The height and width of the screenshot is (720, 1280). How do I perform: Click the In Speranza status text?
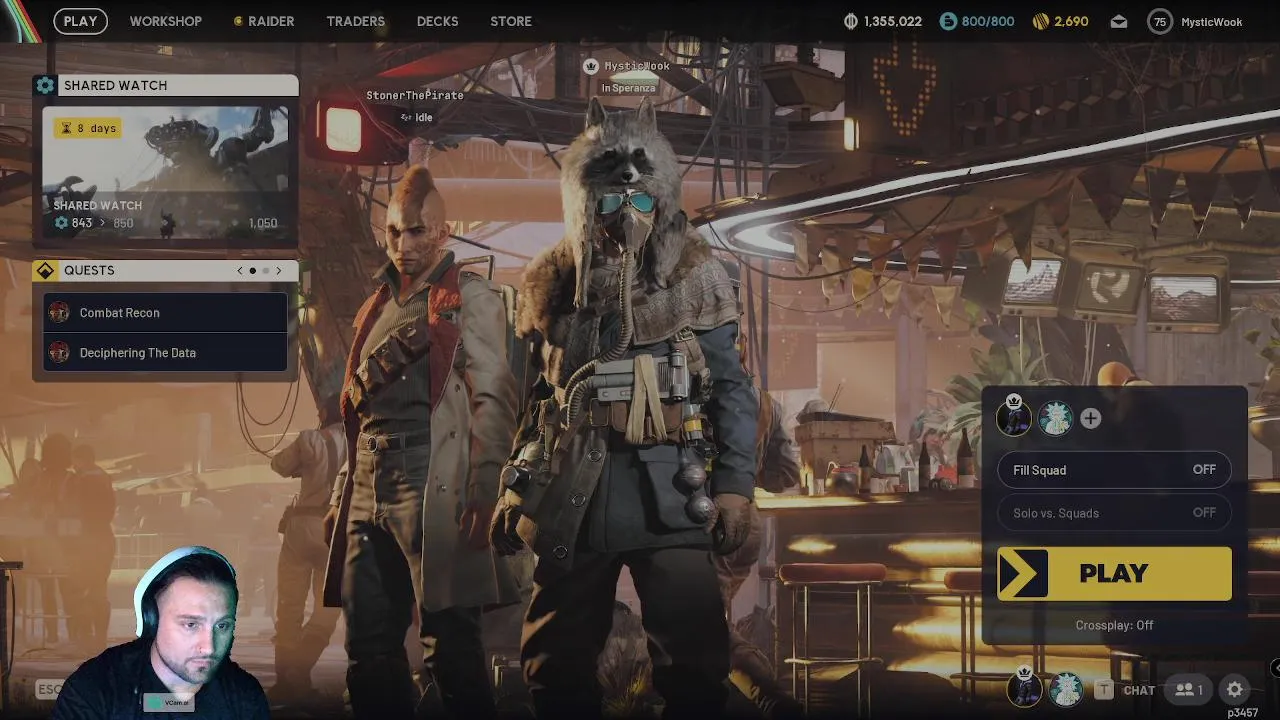point(628,88)
